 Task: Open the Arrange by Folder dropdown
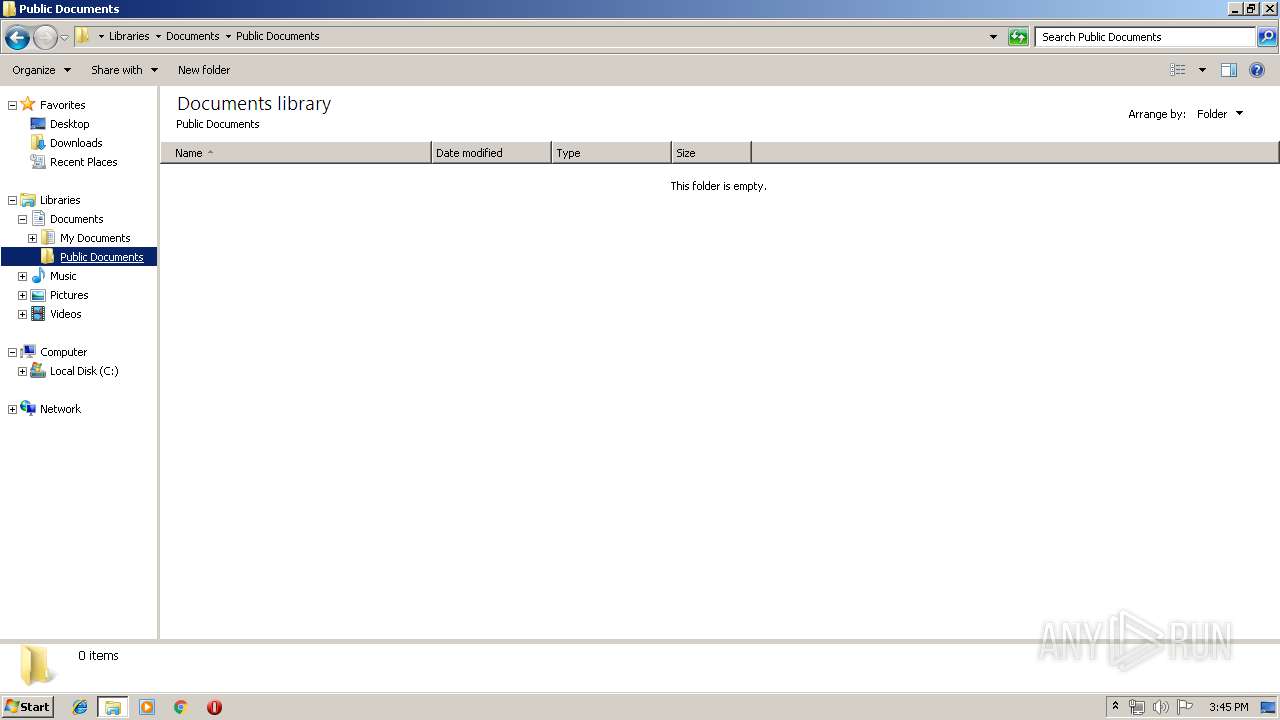point(1220,114)
